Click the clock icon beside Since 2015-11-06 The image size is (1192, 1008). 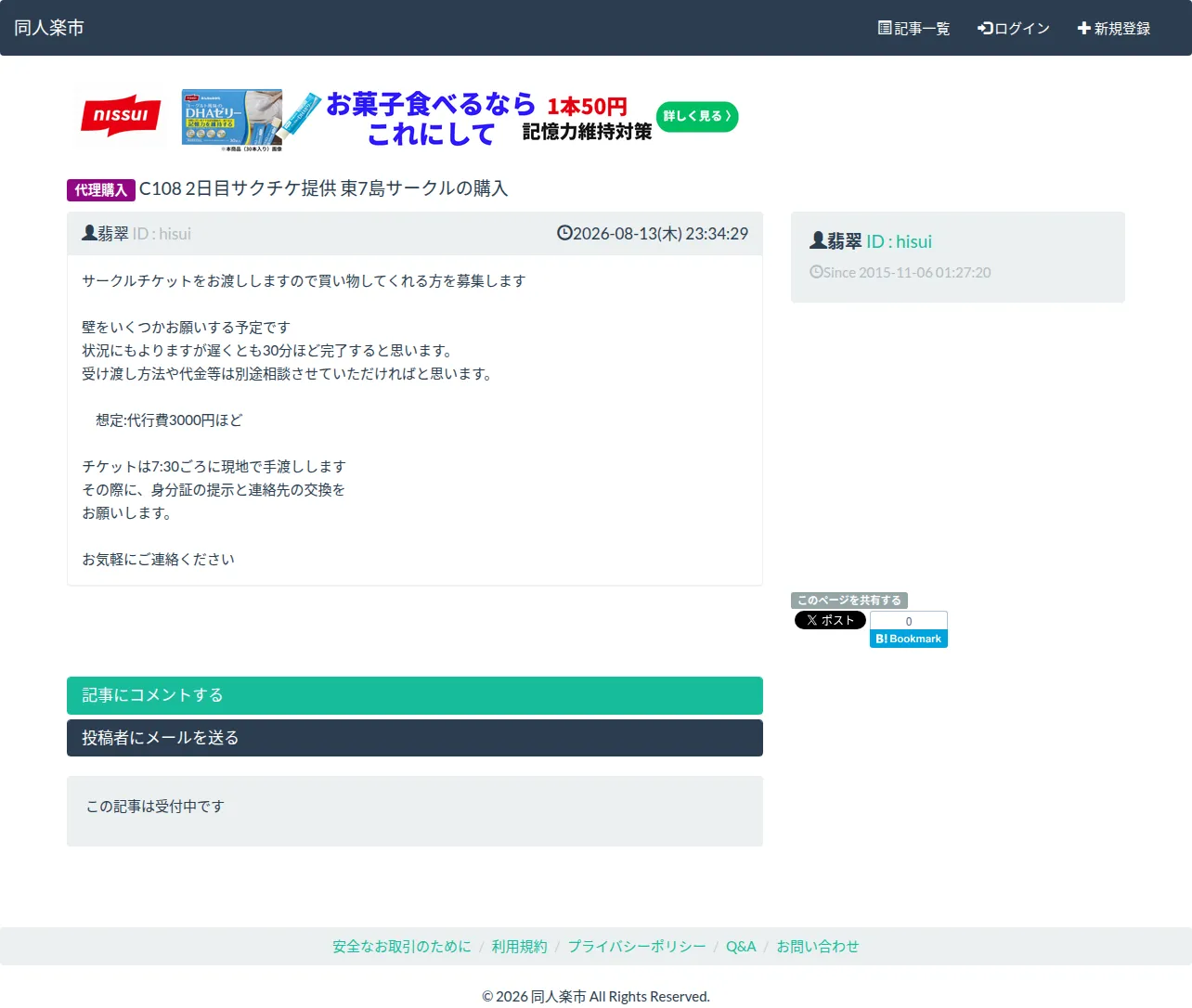[x=816, y=272]
